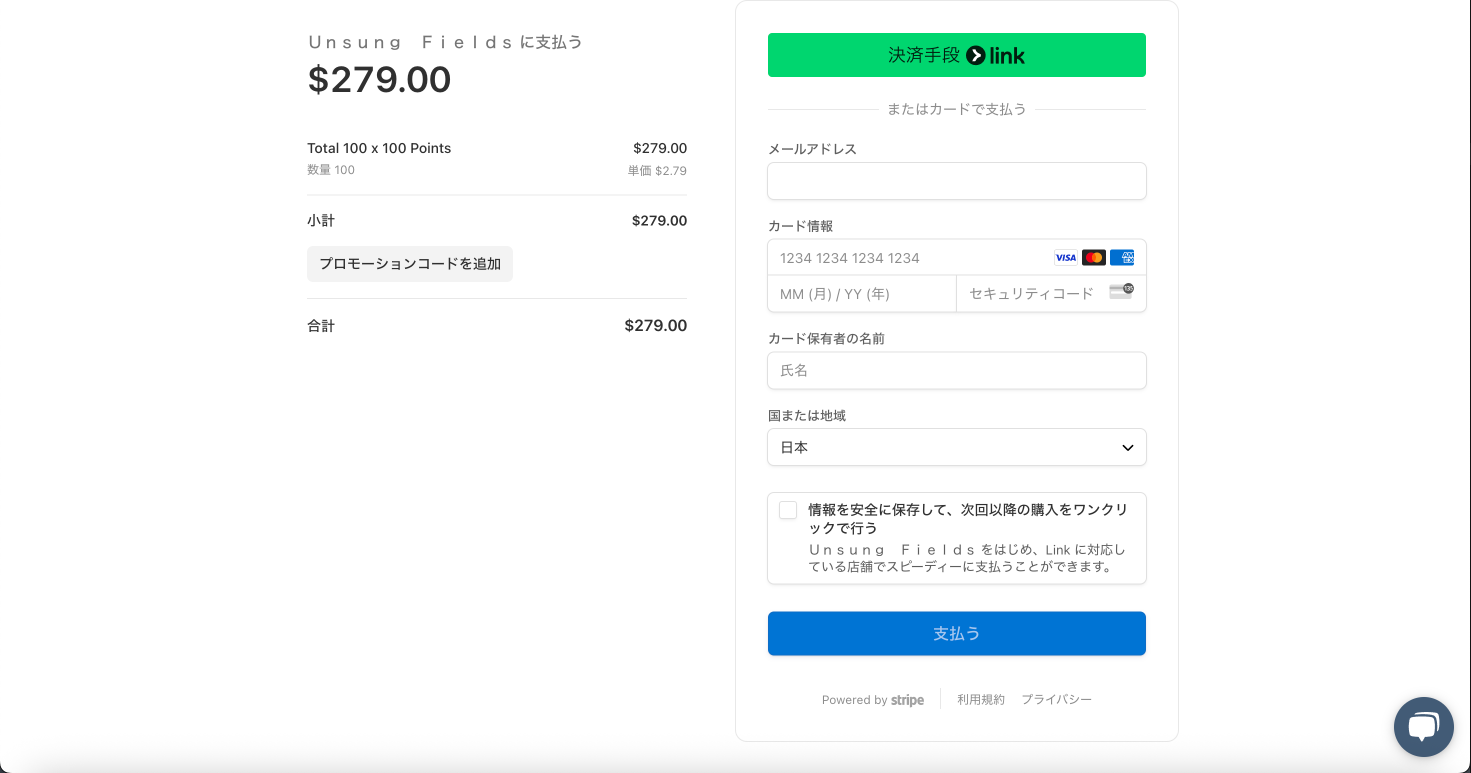
Task: Click the chevron on the country selector
Action: (1127, 447)
